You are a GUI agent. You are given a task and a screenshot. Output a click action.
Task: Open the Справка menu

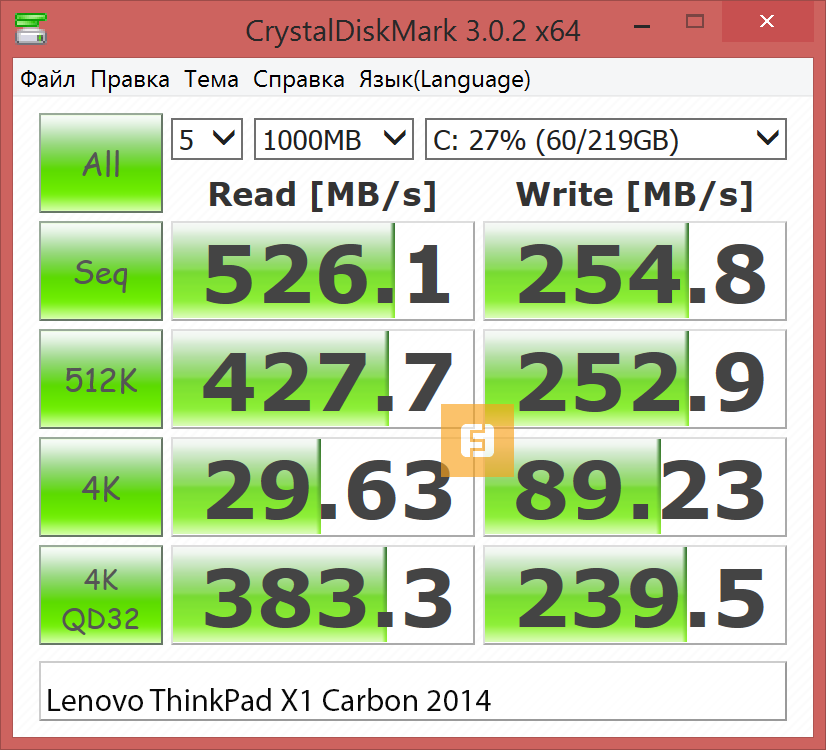tap(298, 80)
